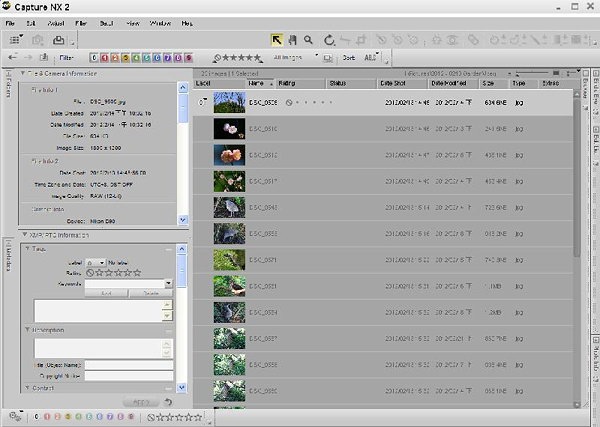The width and height of the screenshot is (600, 427).
Task: Select the Direct Select arrow tool
Action: point(277,40)
